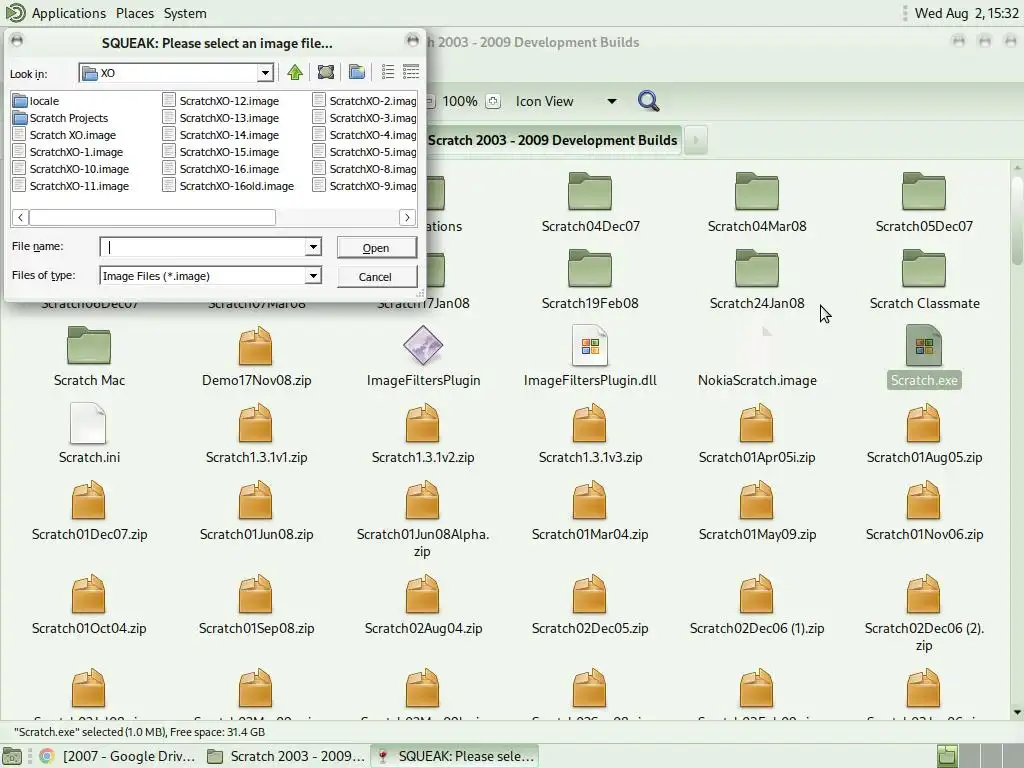Click the path bar forward arrow
The height and width of the screenshot is (768, 1024).
[x=696, y=140]
